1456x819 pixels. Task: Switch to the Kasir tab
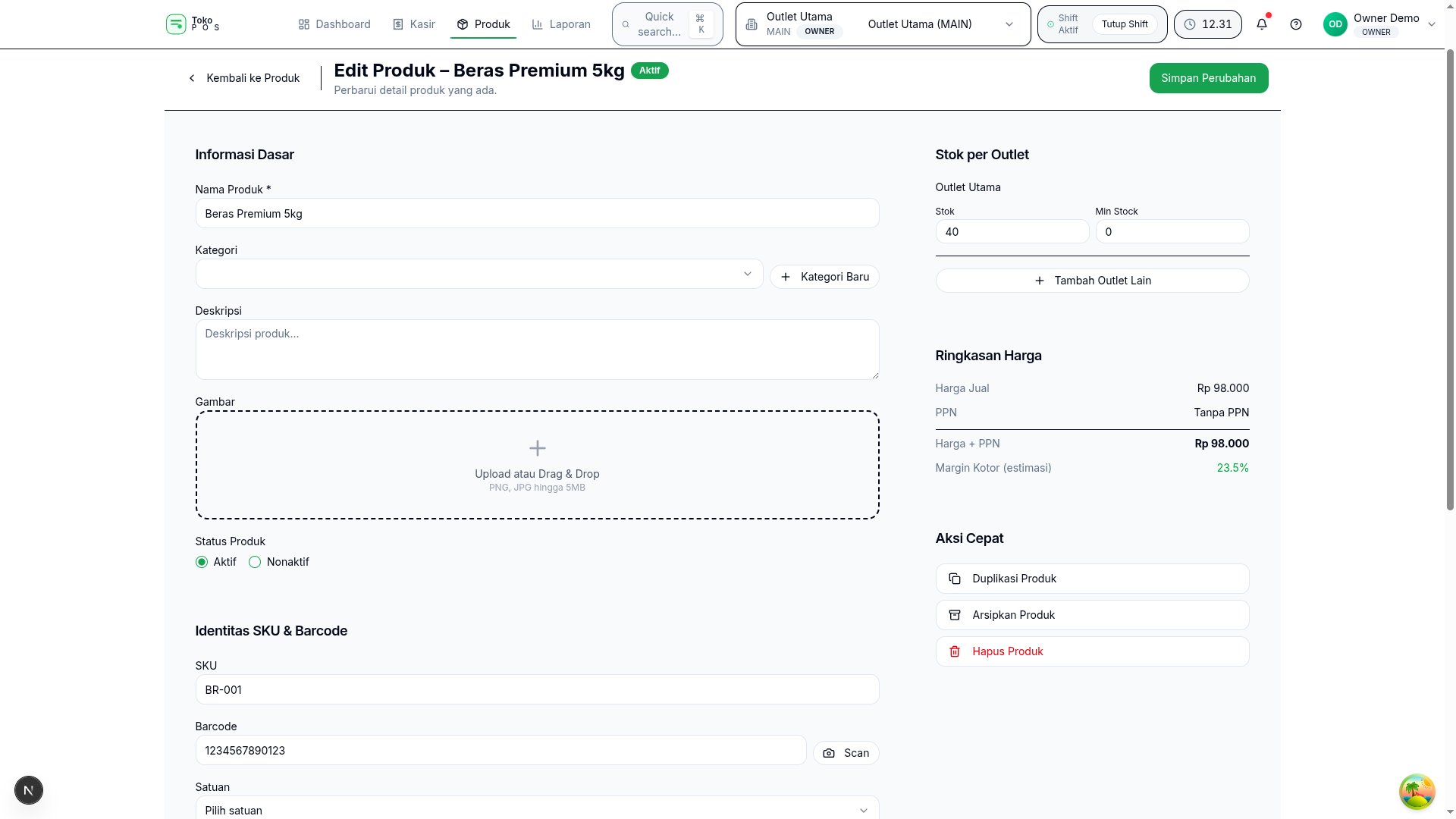pos(414,24)
